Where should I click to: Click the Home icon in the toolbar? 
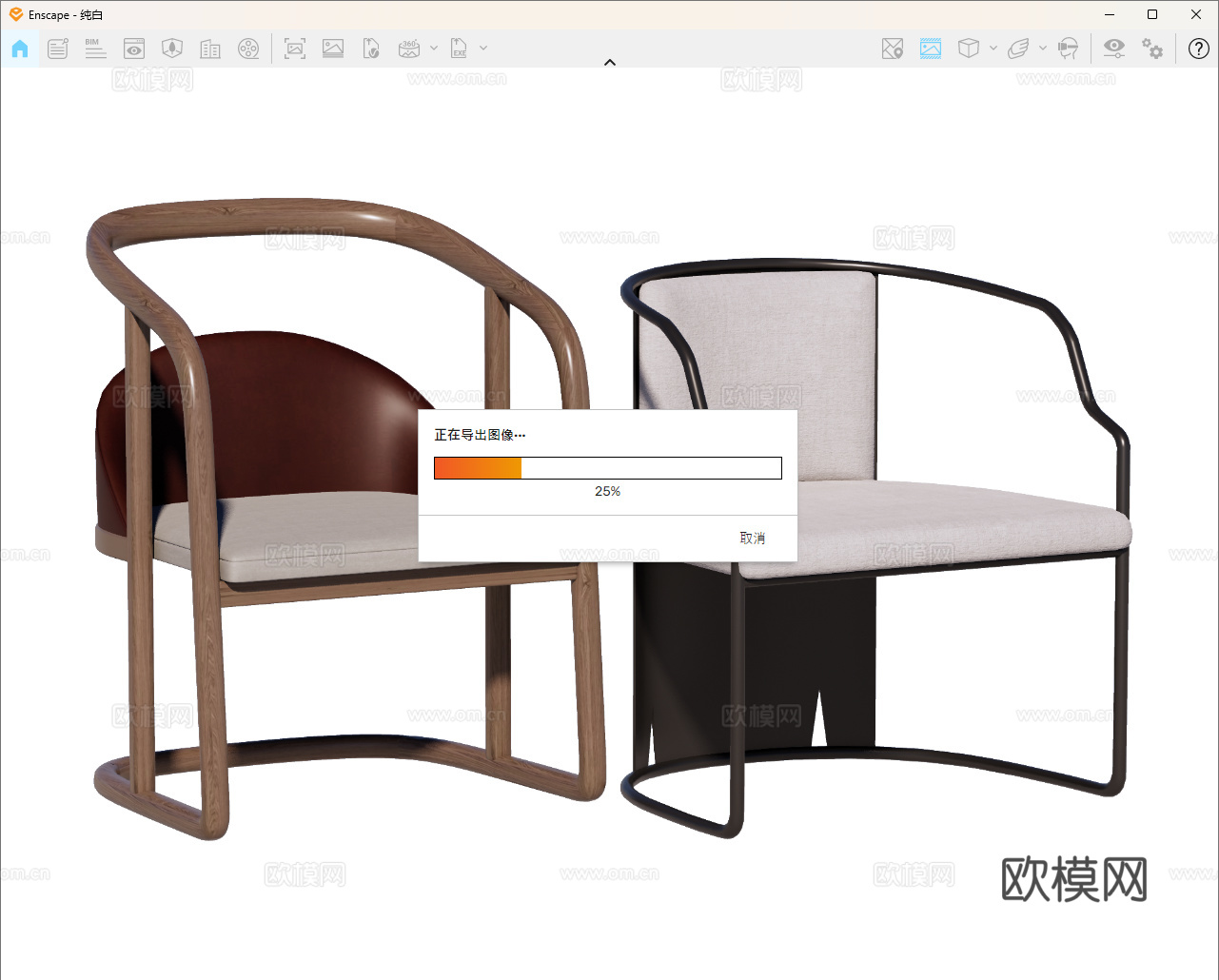[20, 49]
